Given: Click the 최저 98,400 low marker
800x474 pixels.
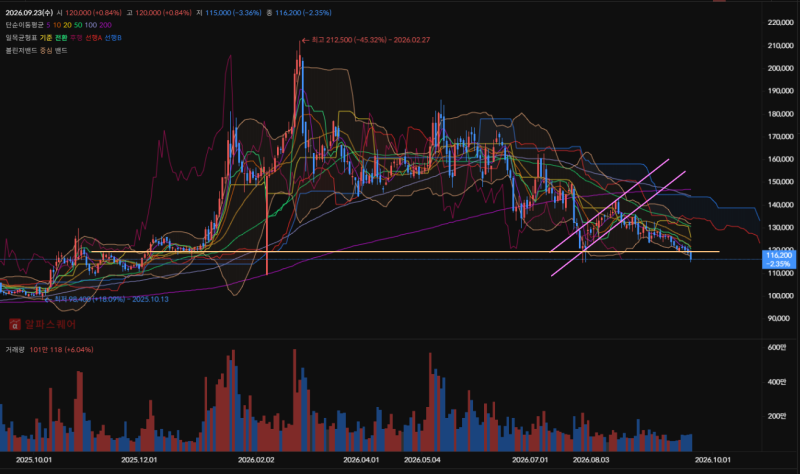Looking at the screenshot, I should [x=107, y=299].
